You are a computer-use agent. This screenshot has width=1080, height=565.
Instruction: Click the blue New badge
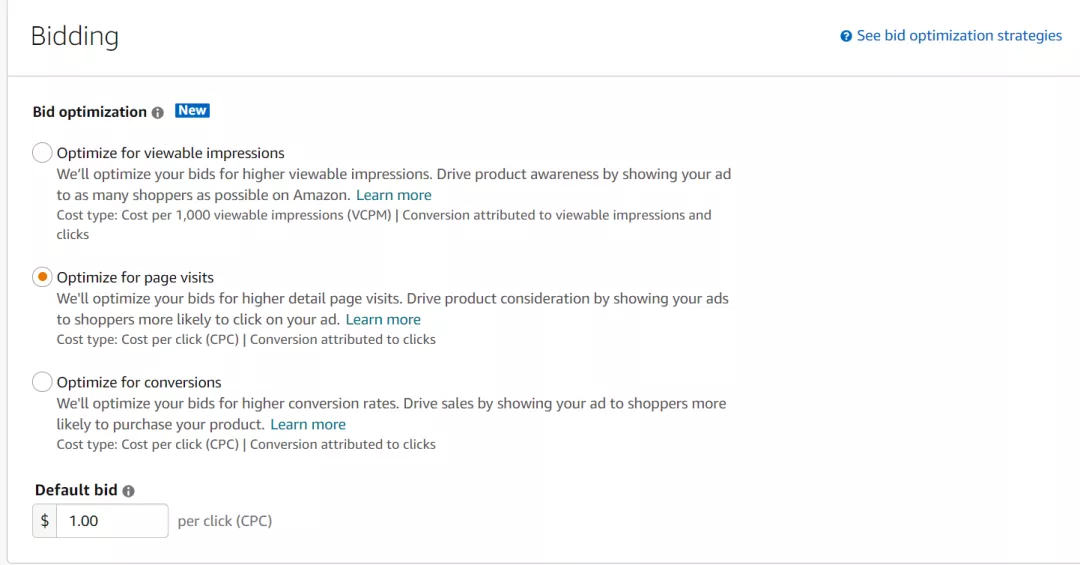click(192, 111)
